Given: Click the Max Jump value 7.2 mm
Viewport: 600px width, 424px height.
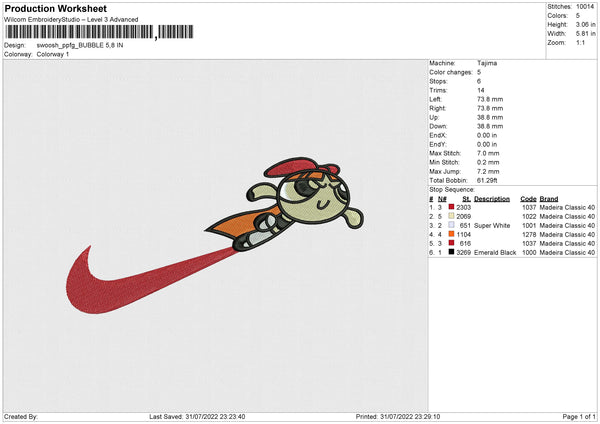Looking at the screenshot, I should point(488,171).
